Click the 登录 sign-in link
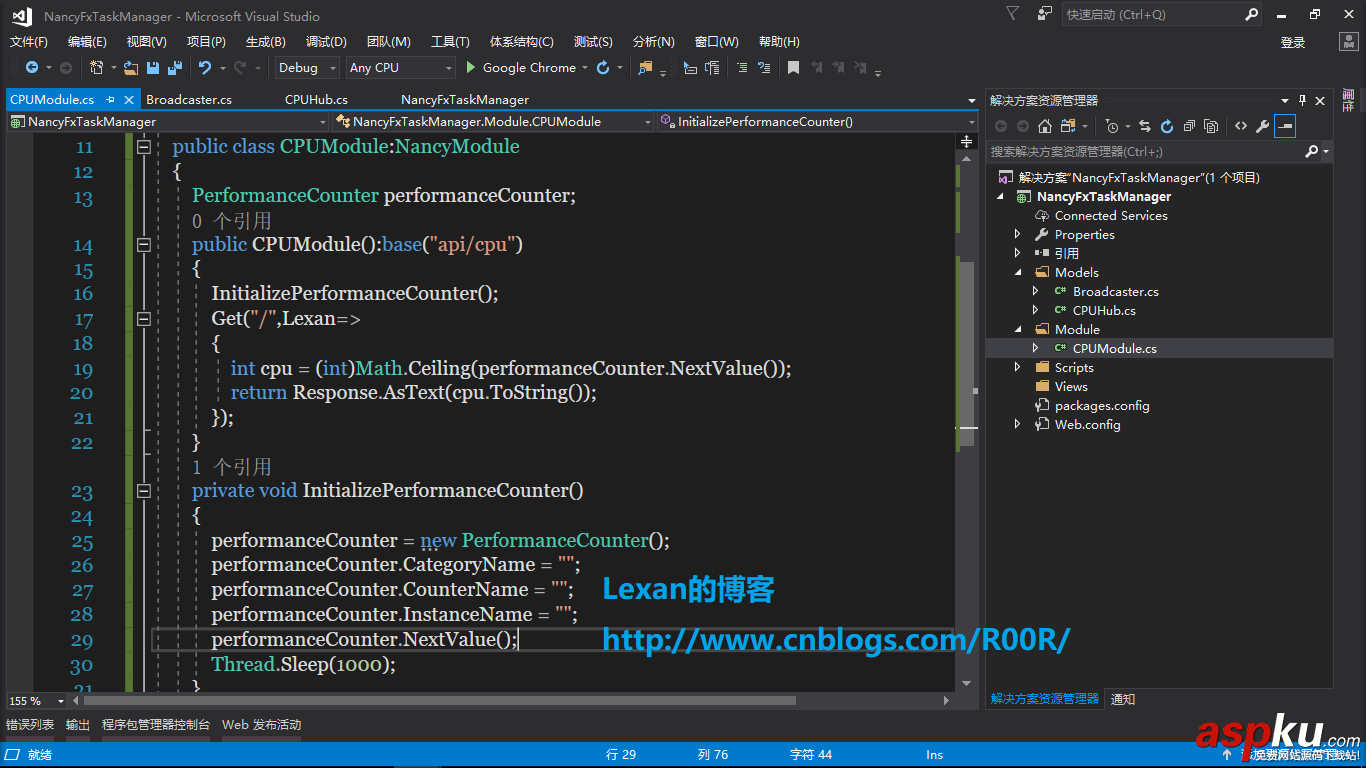 [1293, 42]
